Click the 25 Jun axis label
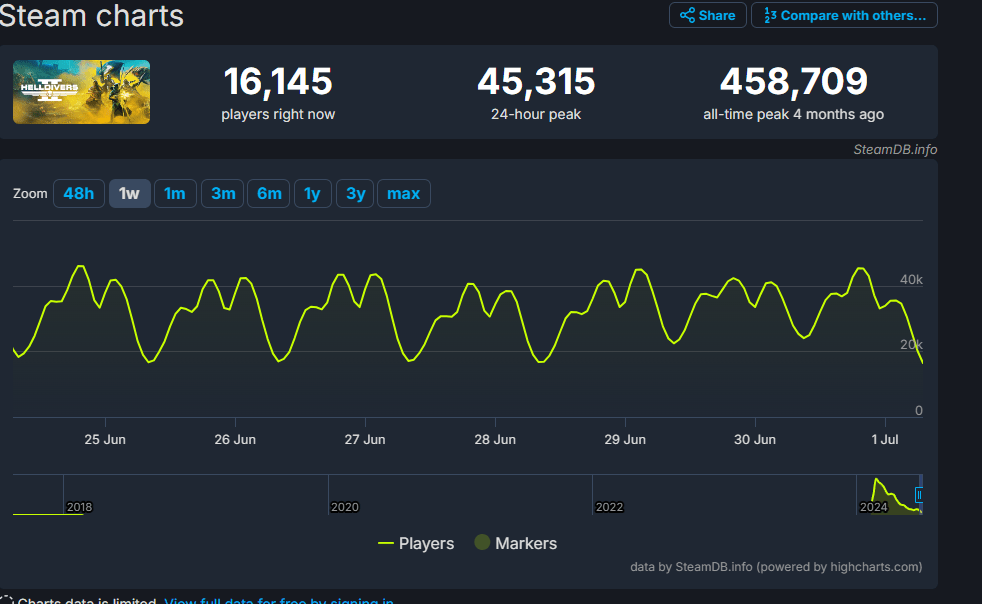 click(x=105, y=440)
